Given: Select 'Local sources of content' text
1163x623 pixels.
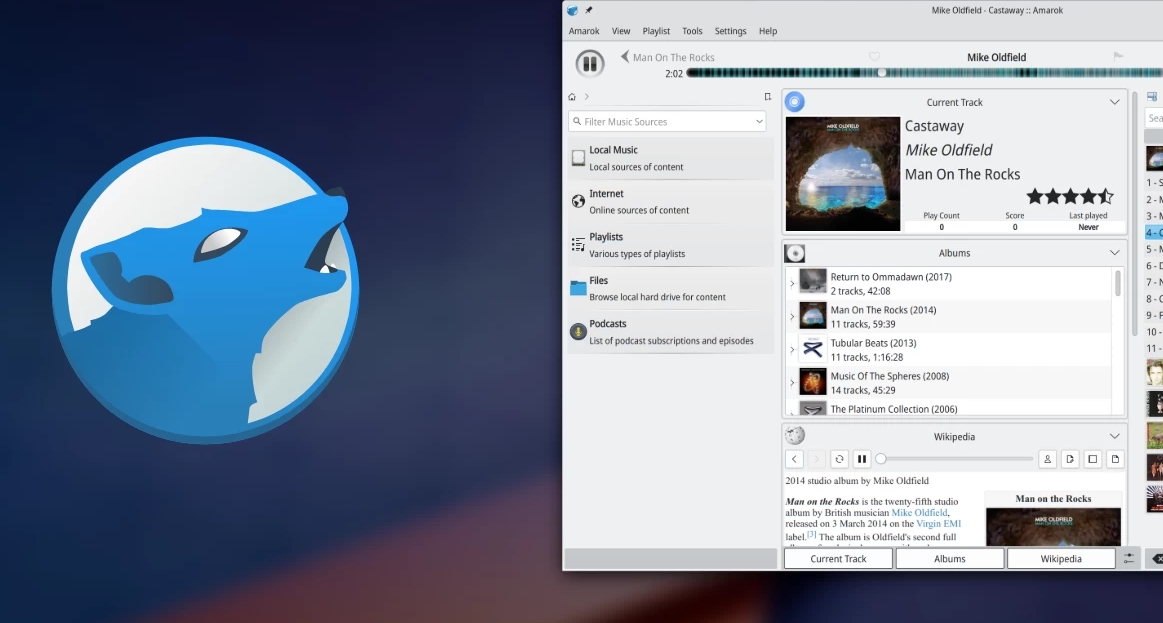Looking at the screenshot, I should click(x=636, y=167).
